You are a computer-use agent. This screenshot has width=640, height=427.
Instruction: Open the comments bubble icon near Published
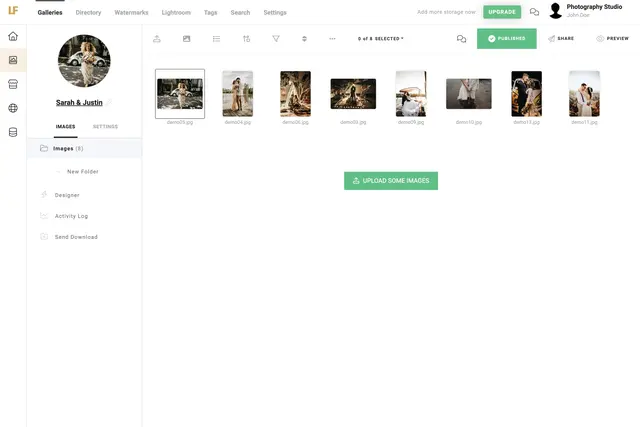(x=461, y=39)
